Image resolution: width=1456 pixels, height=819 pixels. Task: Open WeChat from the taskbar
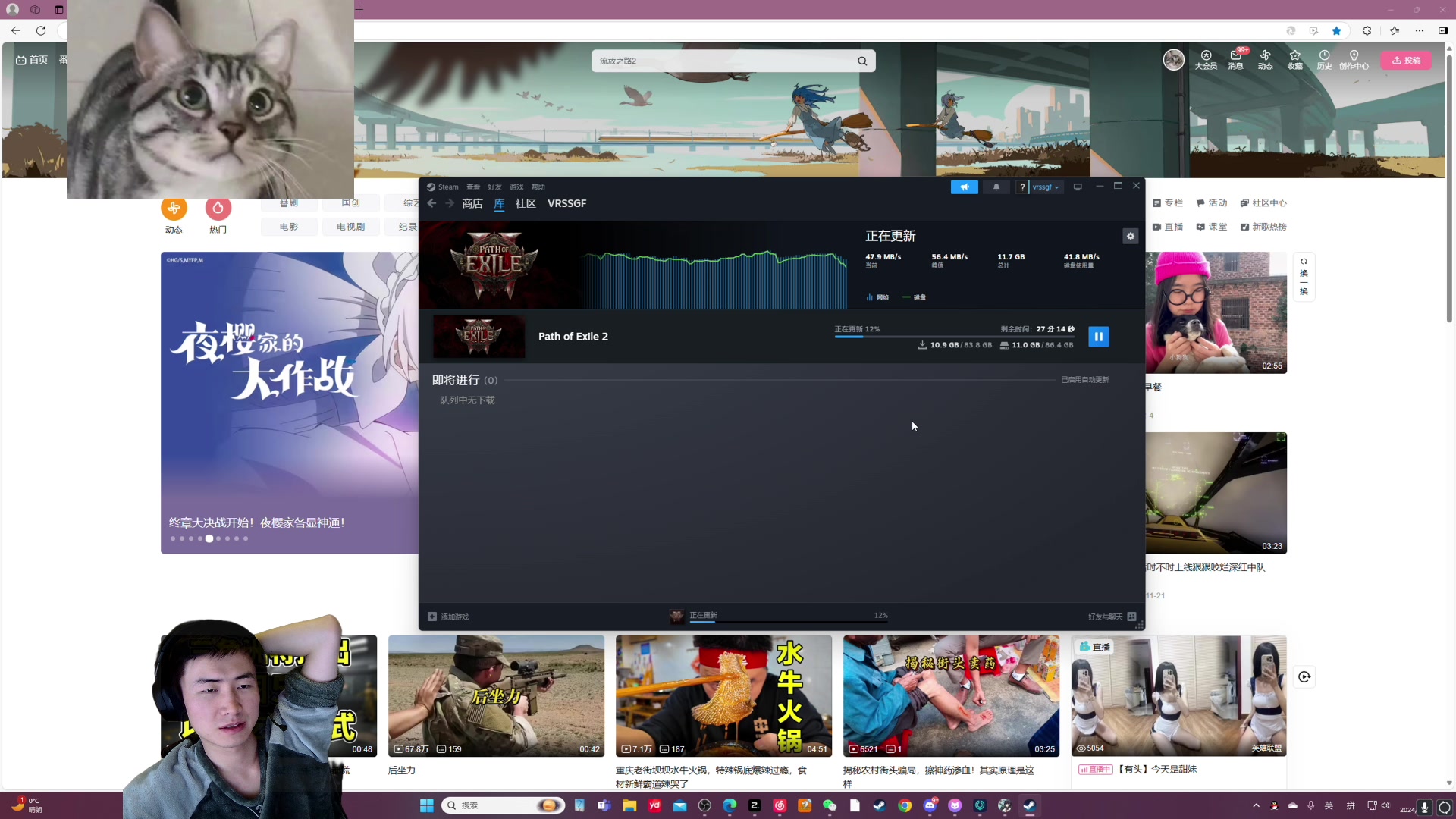tap(830, 805)
